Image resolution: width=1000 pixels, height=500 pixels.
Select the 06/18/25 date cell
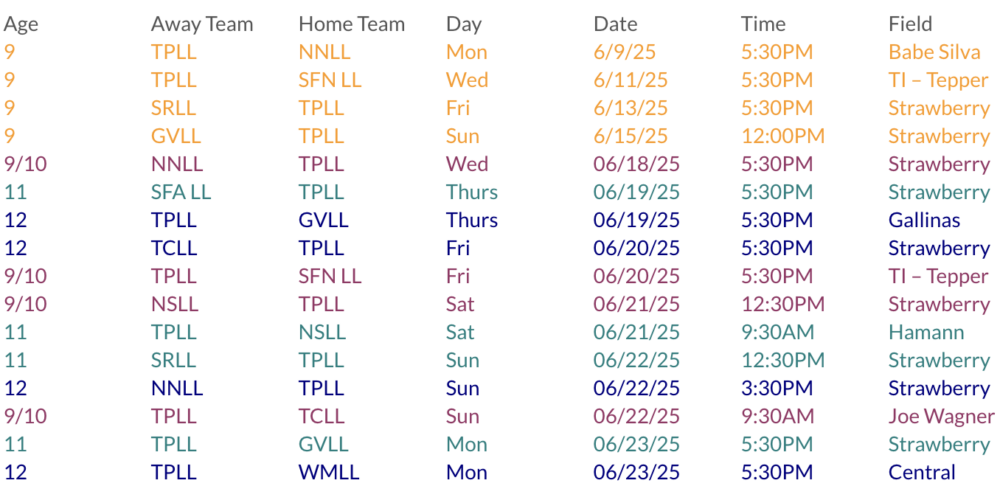(x=636, y=164)
